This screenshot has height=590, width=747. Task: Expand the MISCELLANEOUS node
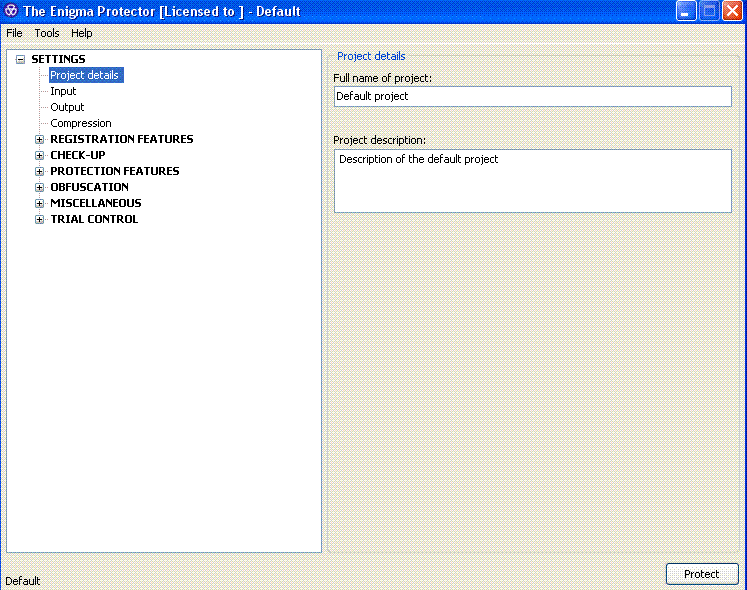[x=40, y=203]
